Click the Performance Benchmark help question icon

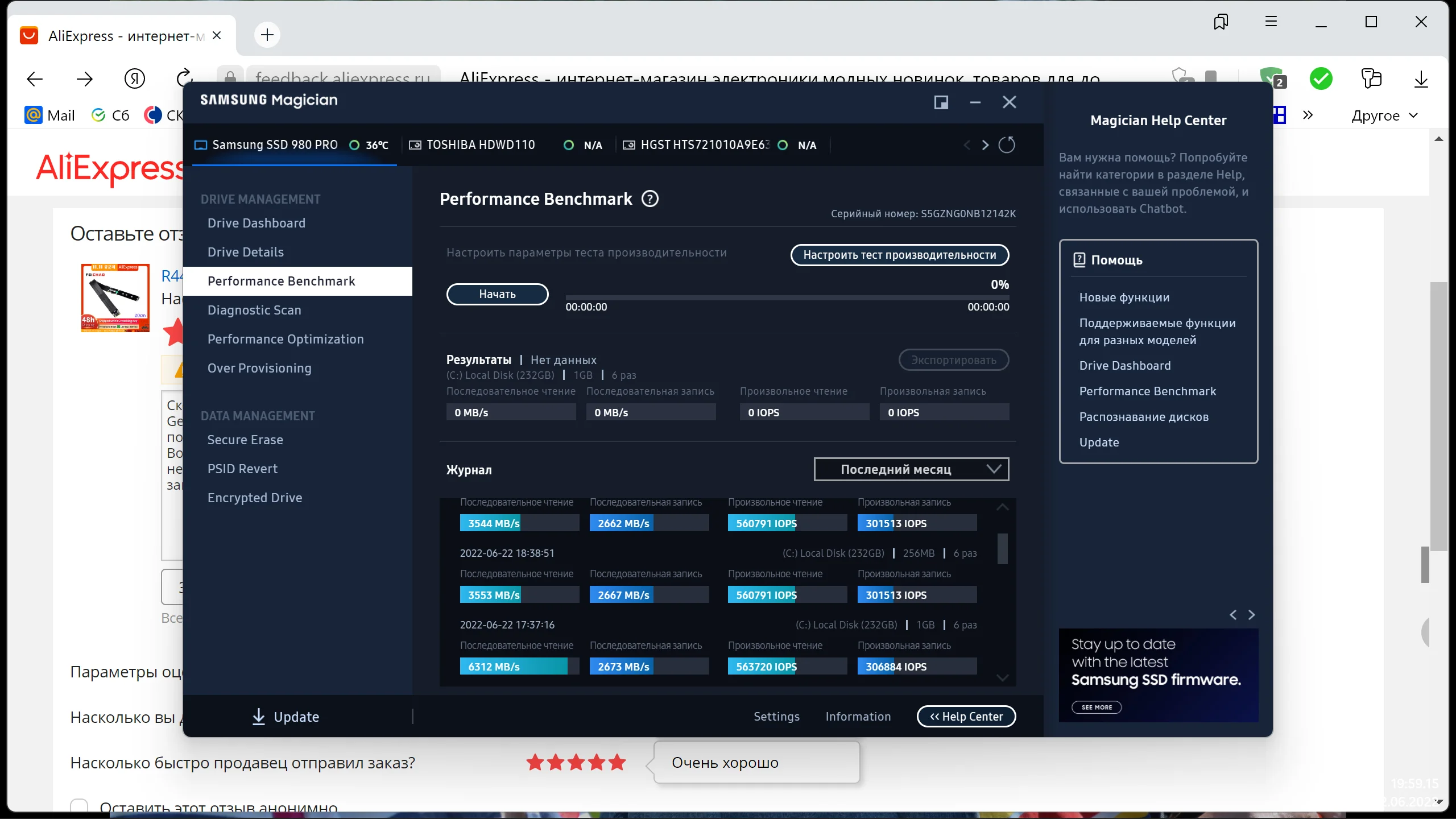click(650, 199)
